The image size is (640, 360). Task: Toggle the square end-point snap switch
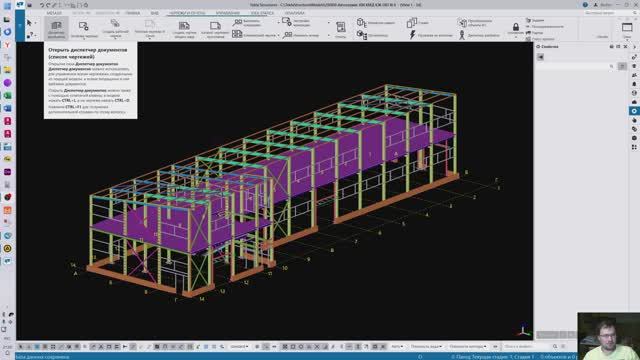pyautogui.click(x=293, y=347)
